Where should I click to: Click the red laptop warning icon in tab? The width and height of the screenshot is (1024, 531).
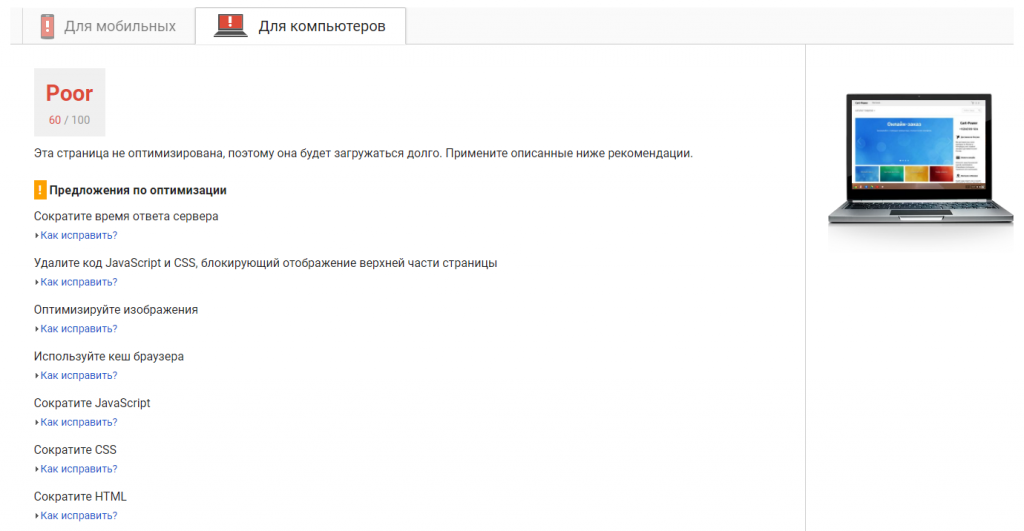tap(231, 25)
